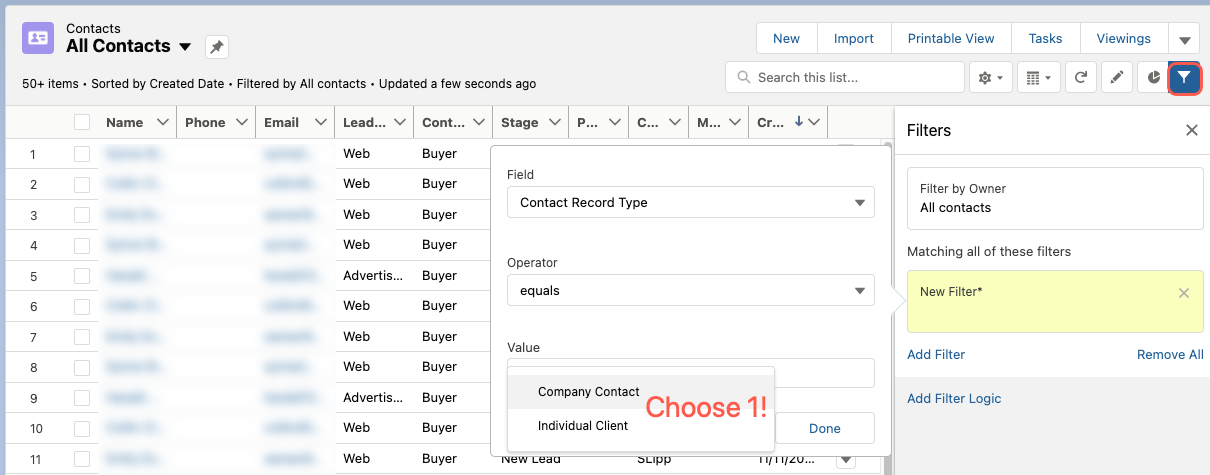Open the display-as-table view selector
Image resolution: width=1210 pixels, height=475 pixels.
click(x=1040, y=77)
